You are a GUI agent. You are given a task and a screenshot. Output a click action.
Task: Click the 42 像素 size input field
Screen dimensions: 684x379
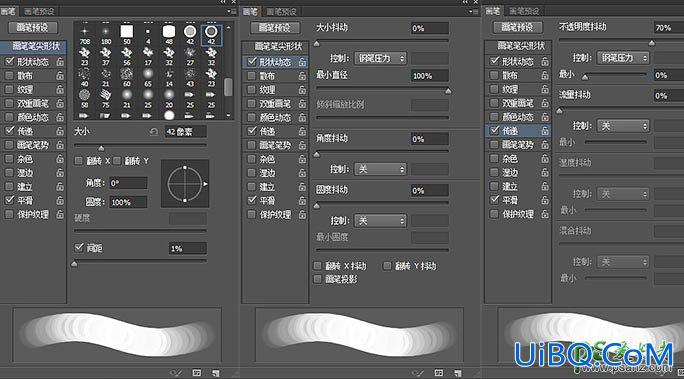[x=186, y=132]
